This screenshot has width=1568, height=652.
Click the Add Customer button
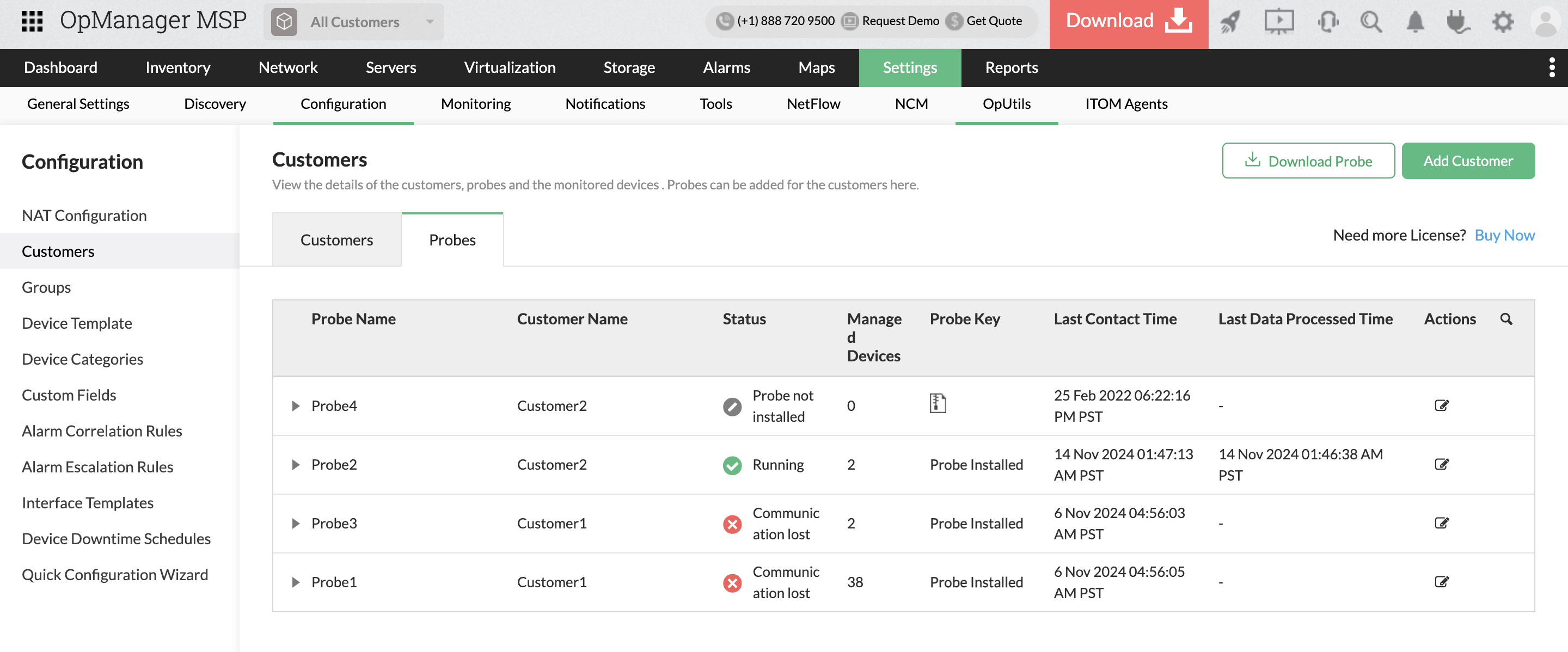[x=1468, y=161]
